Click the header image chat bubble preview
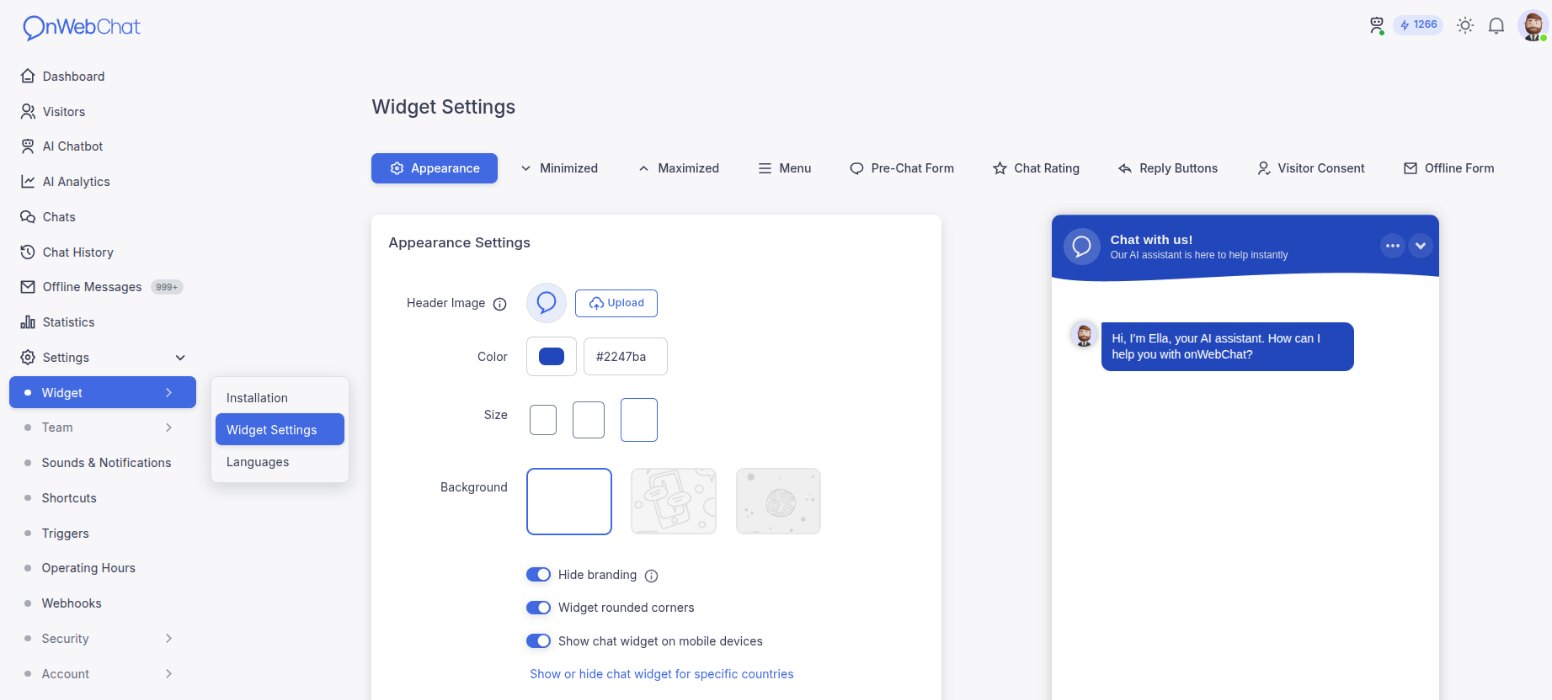 (546, 302)
